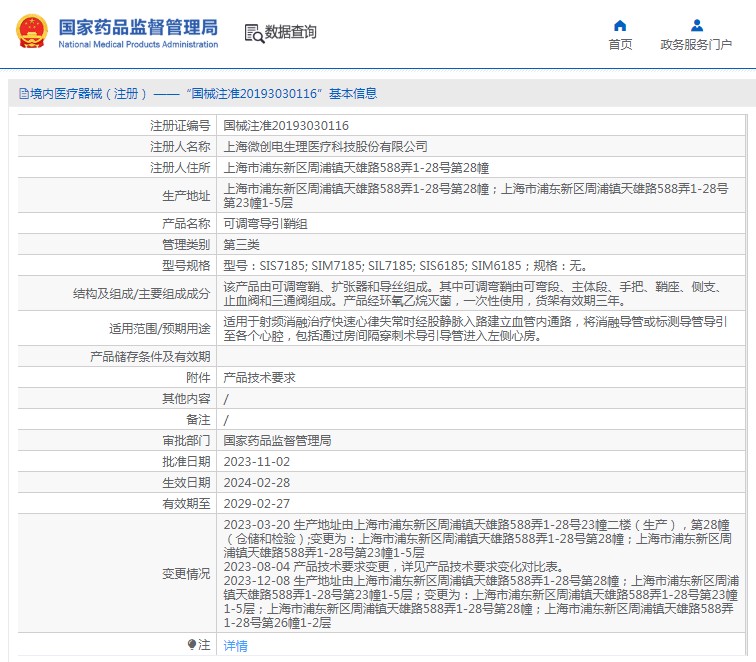
Task: Select expiry date 2029-02-27
Action: point(256,504)
